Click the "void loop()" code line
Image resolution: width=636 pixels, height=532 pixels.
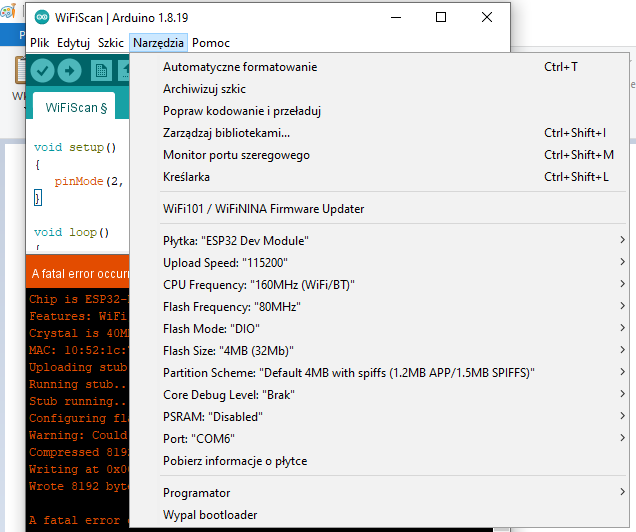tap(71, 232)
